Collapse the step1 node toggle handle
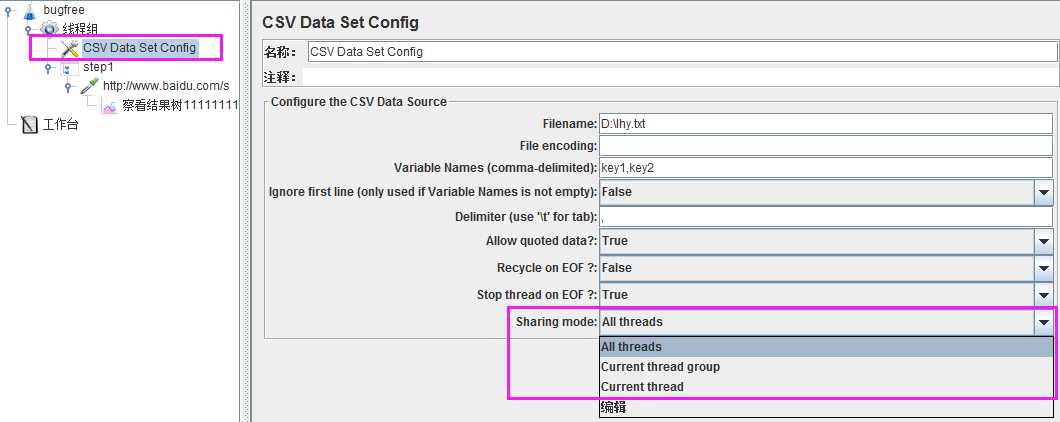This screenshot has height=422, width=1060. (48, 68)
